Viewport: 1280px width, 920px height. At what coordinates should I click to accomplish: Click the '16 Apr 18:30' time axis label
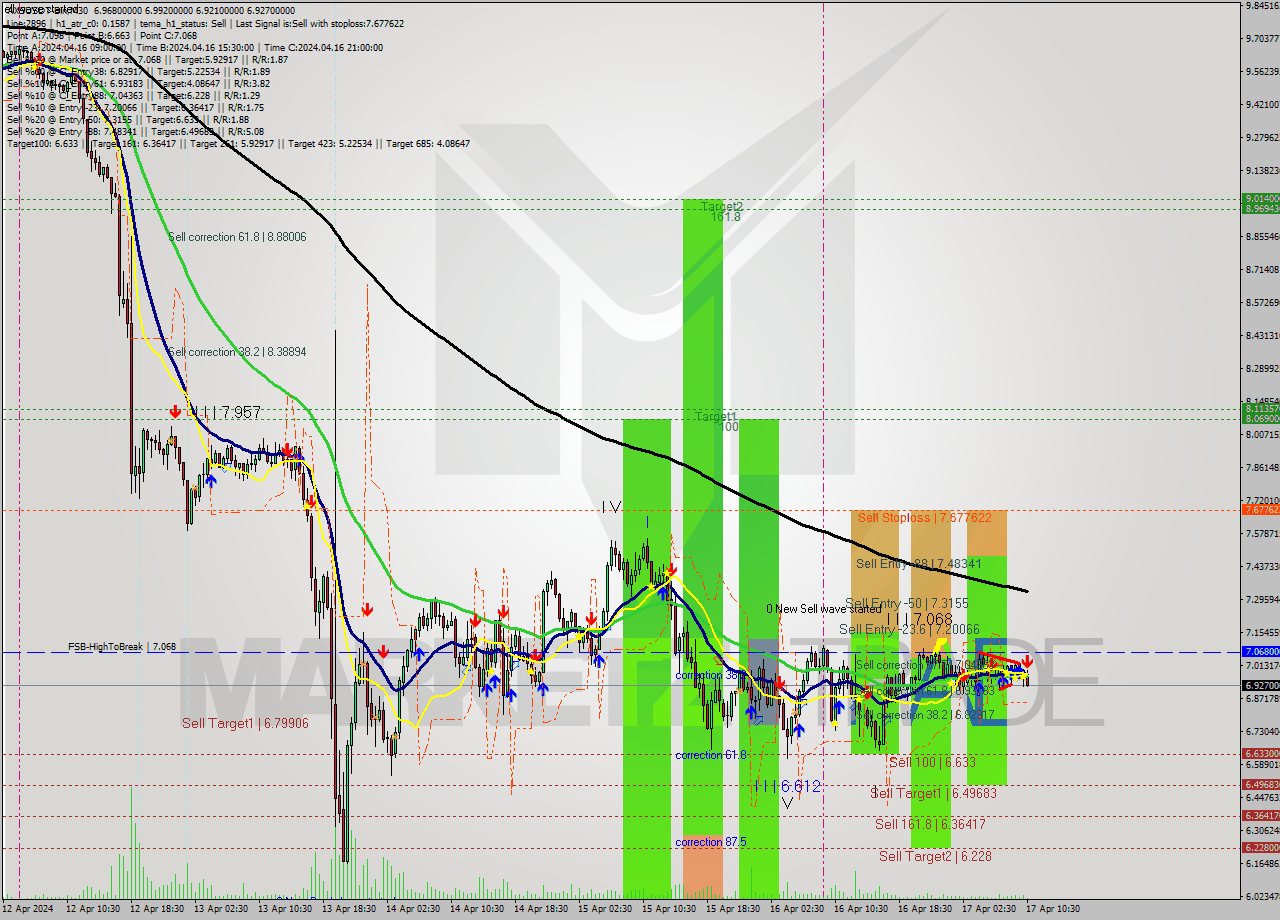point(925,909)
